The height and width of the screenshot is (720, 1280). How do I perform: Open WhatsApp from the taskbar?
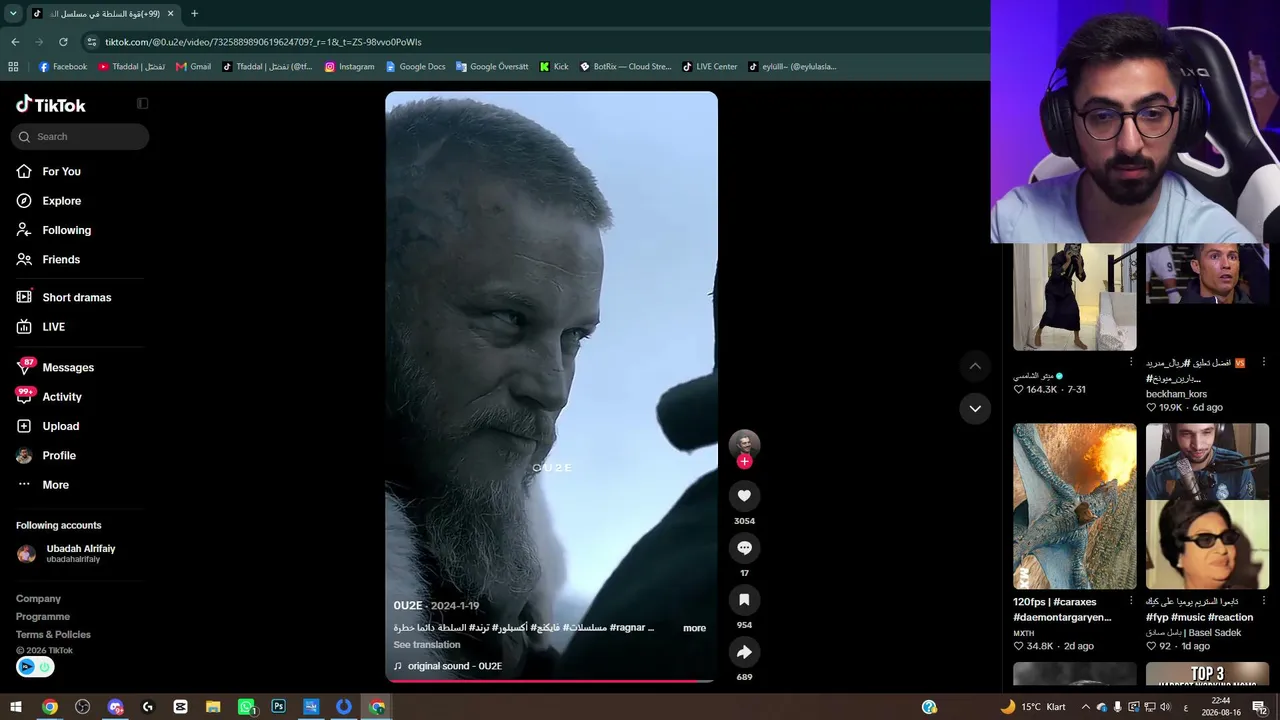click(x=246, y=707)
